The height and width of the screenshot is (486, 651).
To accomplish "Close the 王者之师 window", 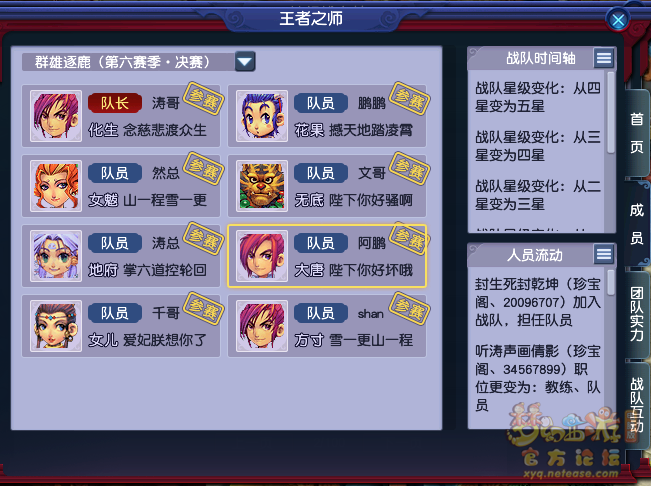I will pos(618,20).
